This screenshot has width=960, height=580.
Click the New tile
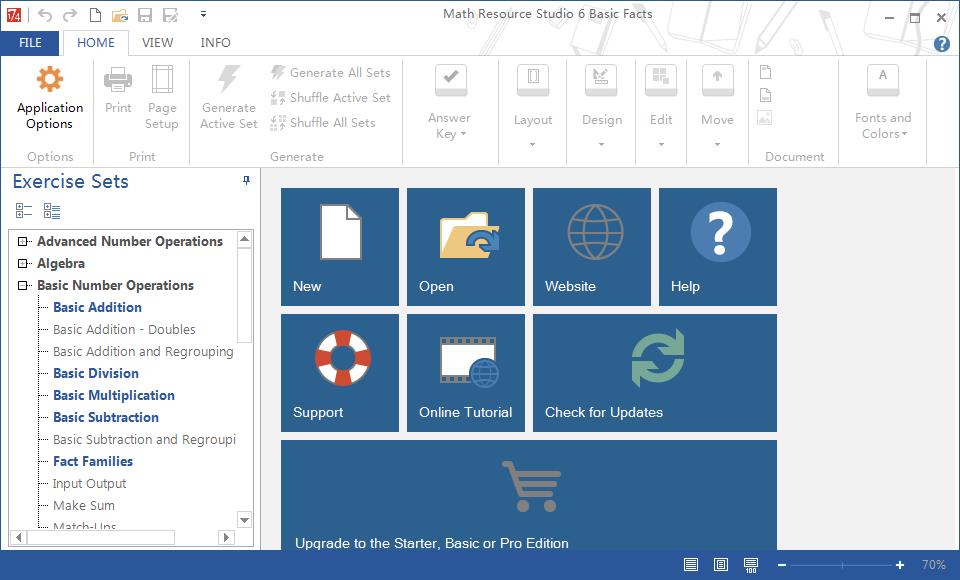coord(340,247)
